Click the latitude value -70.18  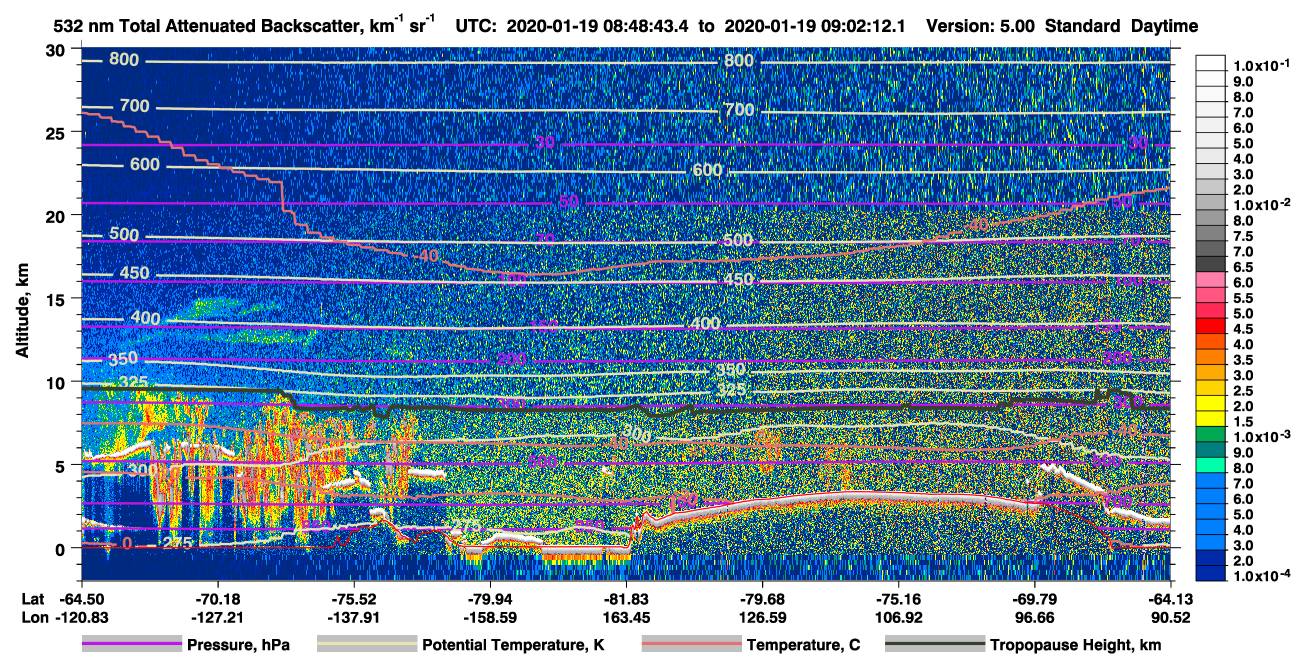tap(217, 600)
